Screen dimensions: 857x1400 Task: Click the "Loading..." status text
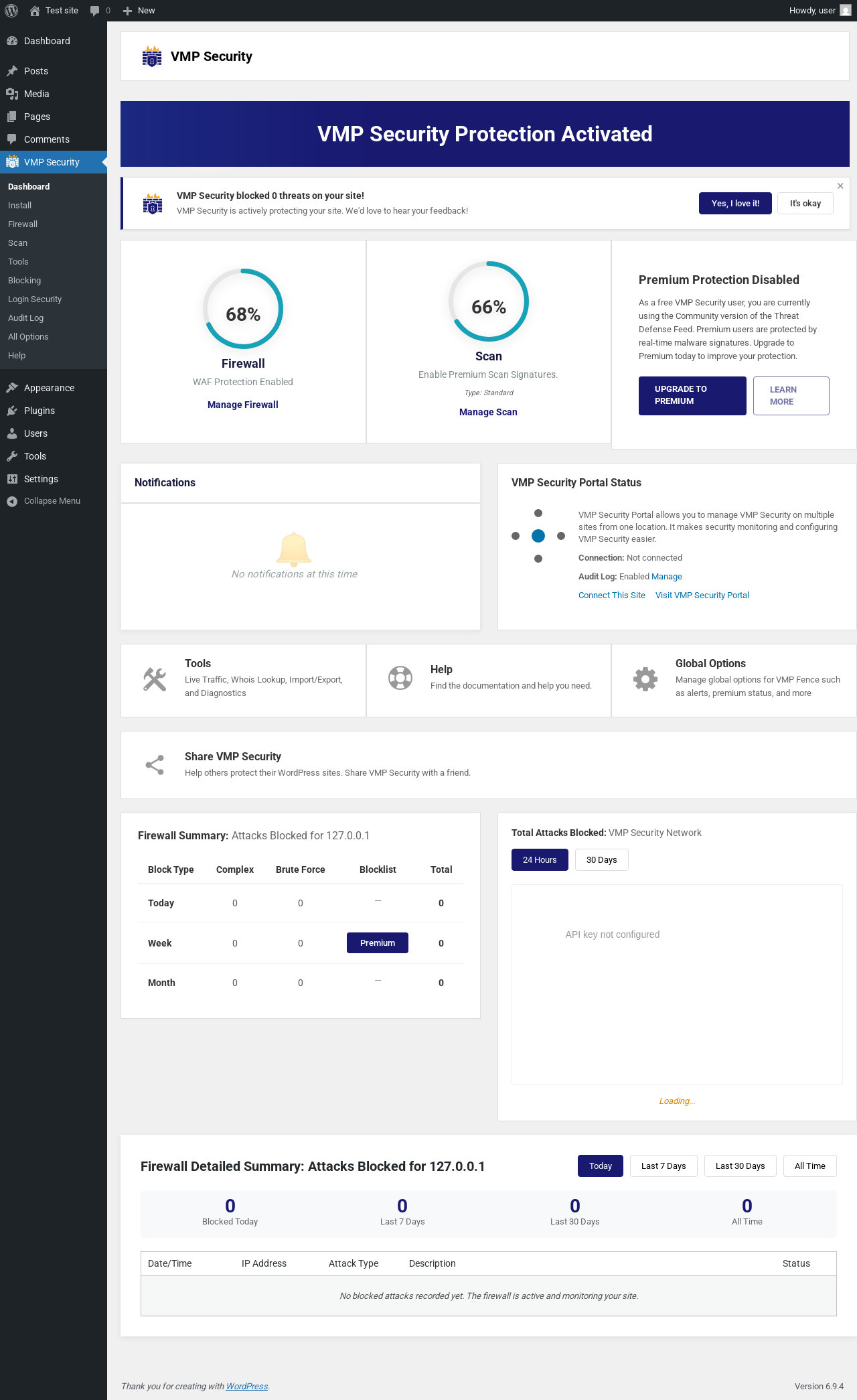(x=677, y=1101)
